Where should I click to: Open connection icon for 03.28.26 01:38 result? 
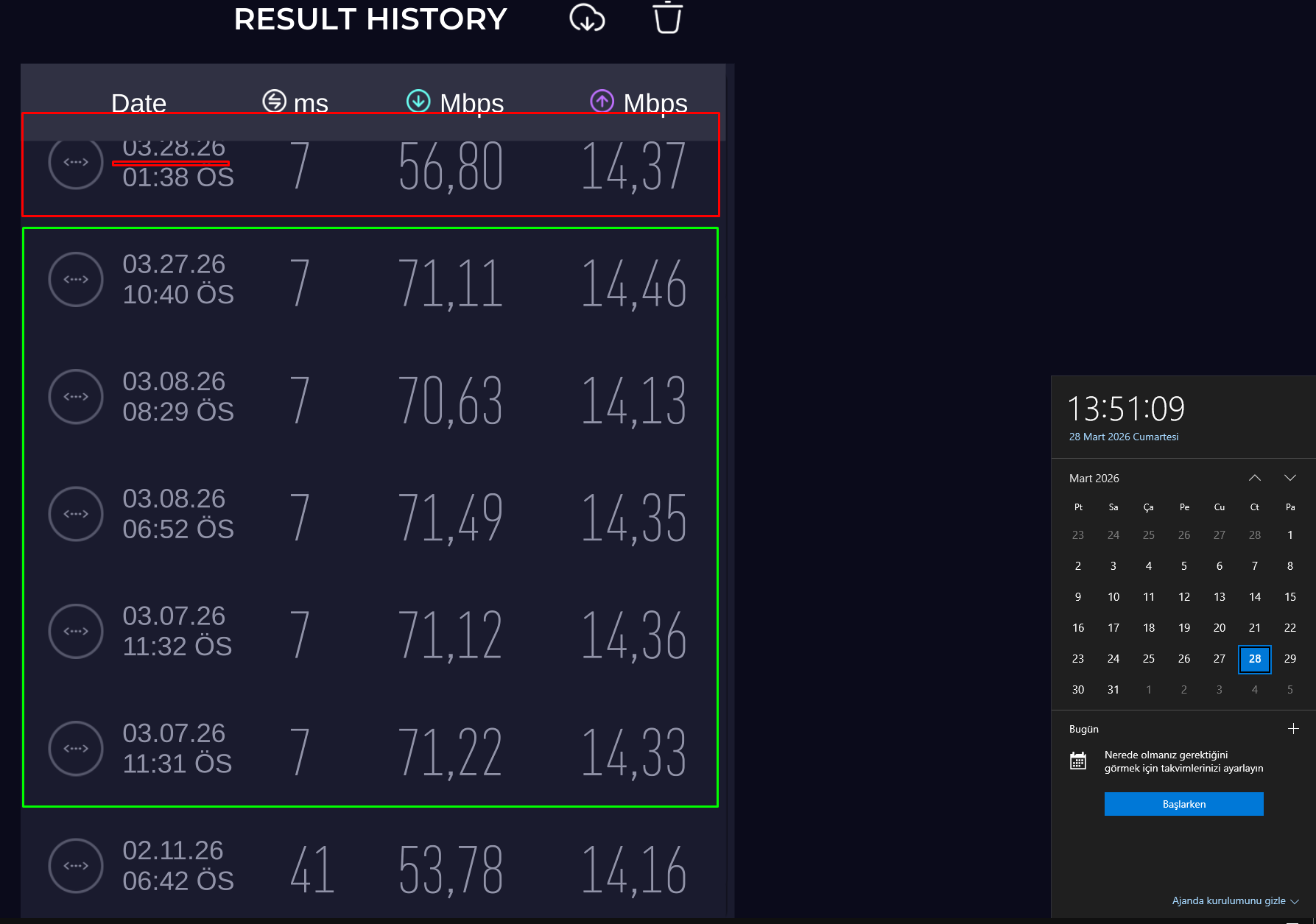click(76, 162)
